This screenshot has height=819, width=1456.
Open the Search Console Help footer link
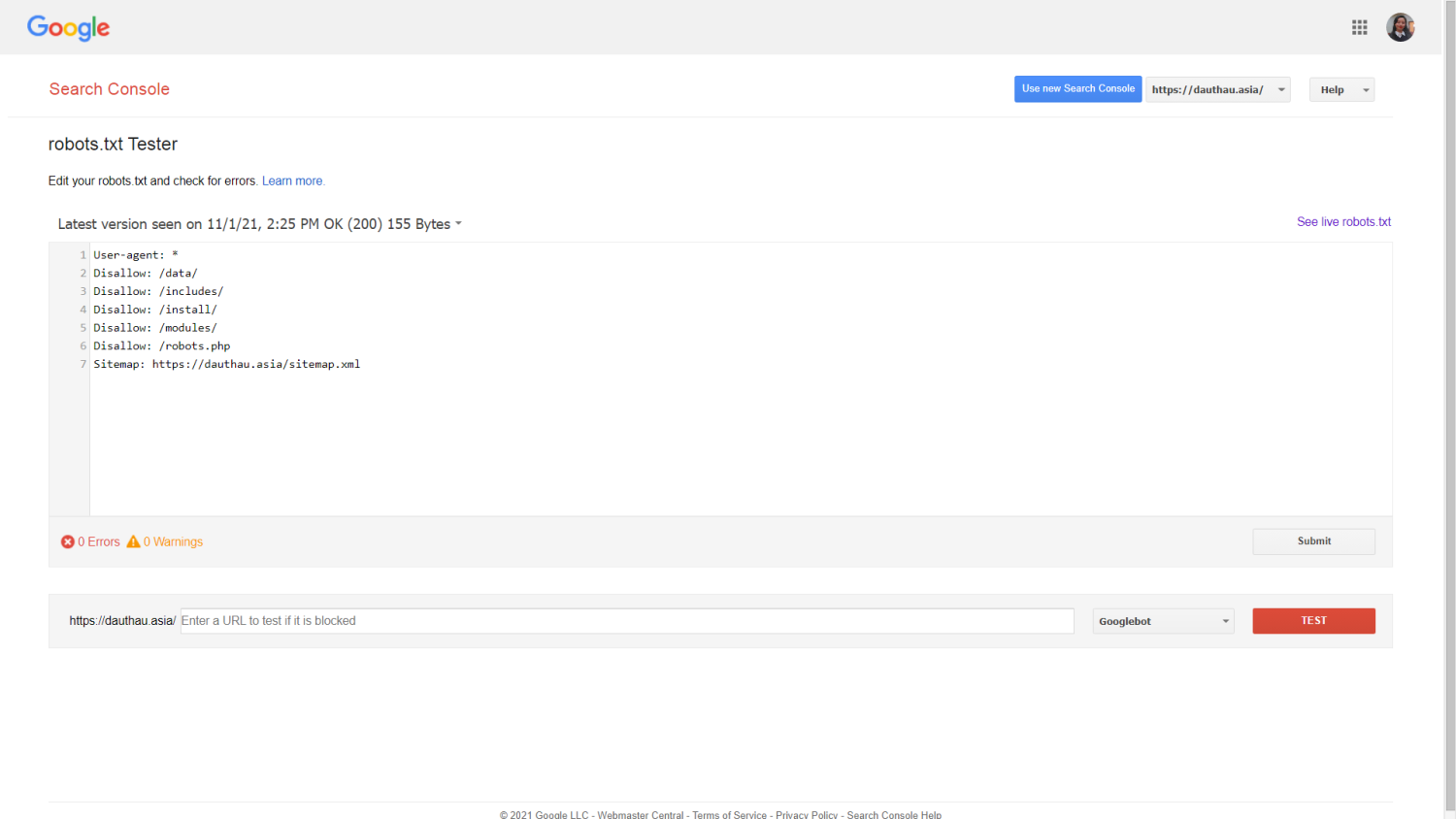tap(894, 813)
